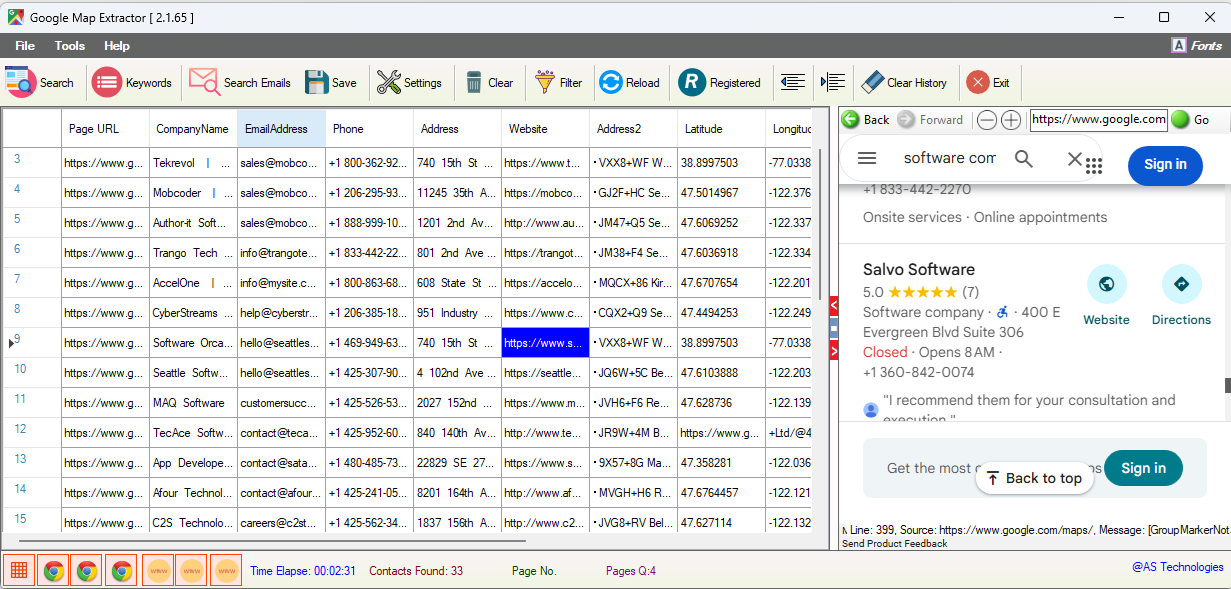Click the Search toolbar button
This screenshot has width=1231, height=589.
(x=40, y=83)
